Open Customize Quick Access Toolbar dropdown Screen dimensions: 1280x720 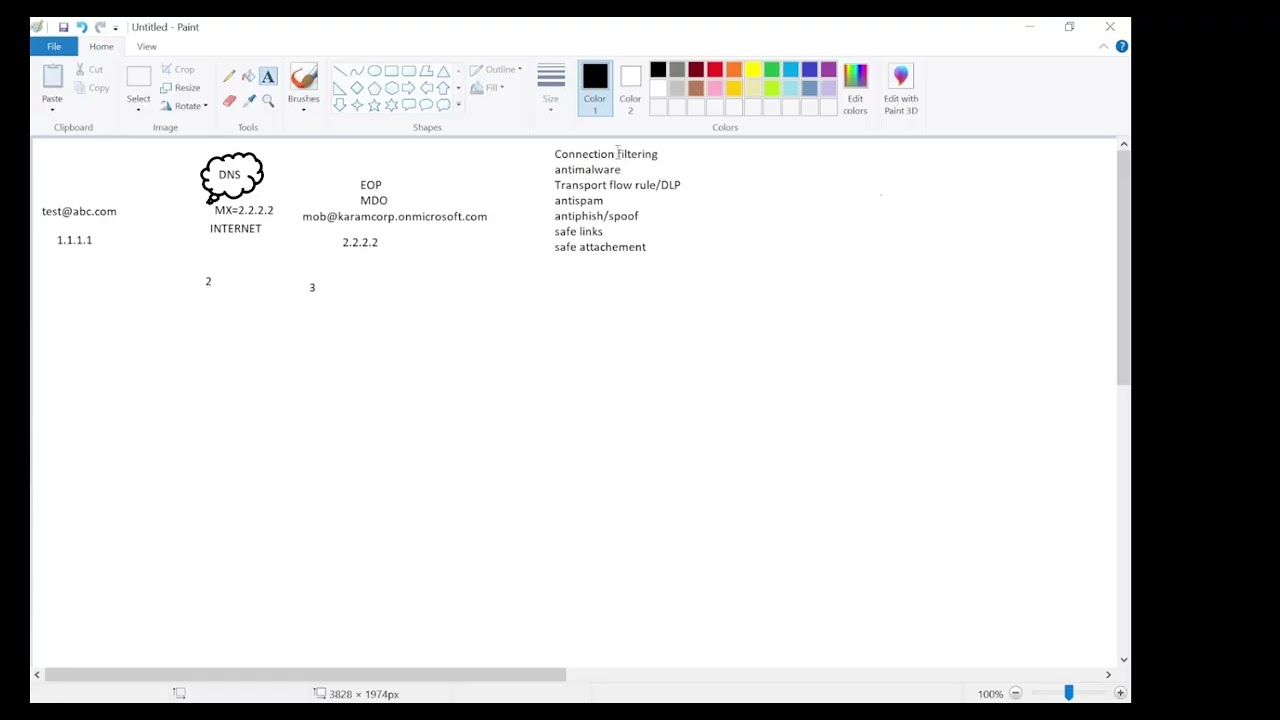point(115,28)
